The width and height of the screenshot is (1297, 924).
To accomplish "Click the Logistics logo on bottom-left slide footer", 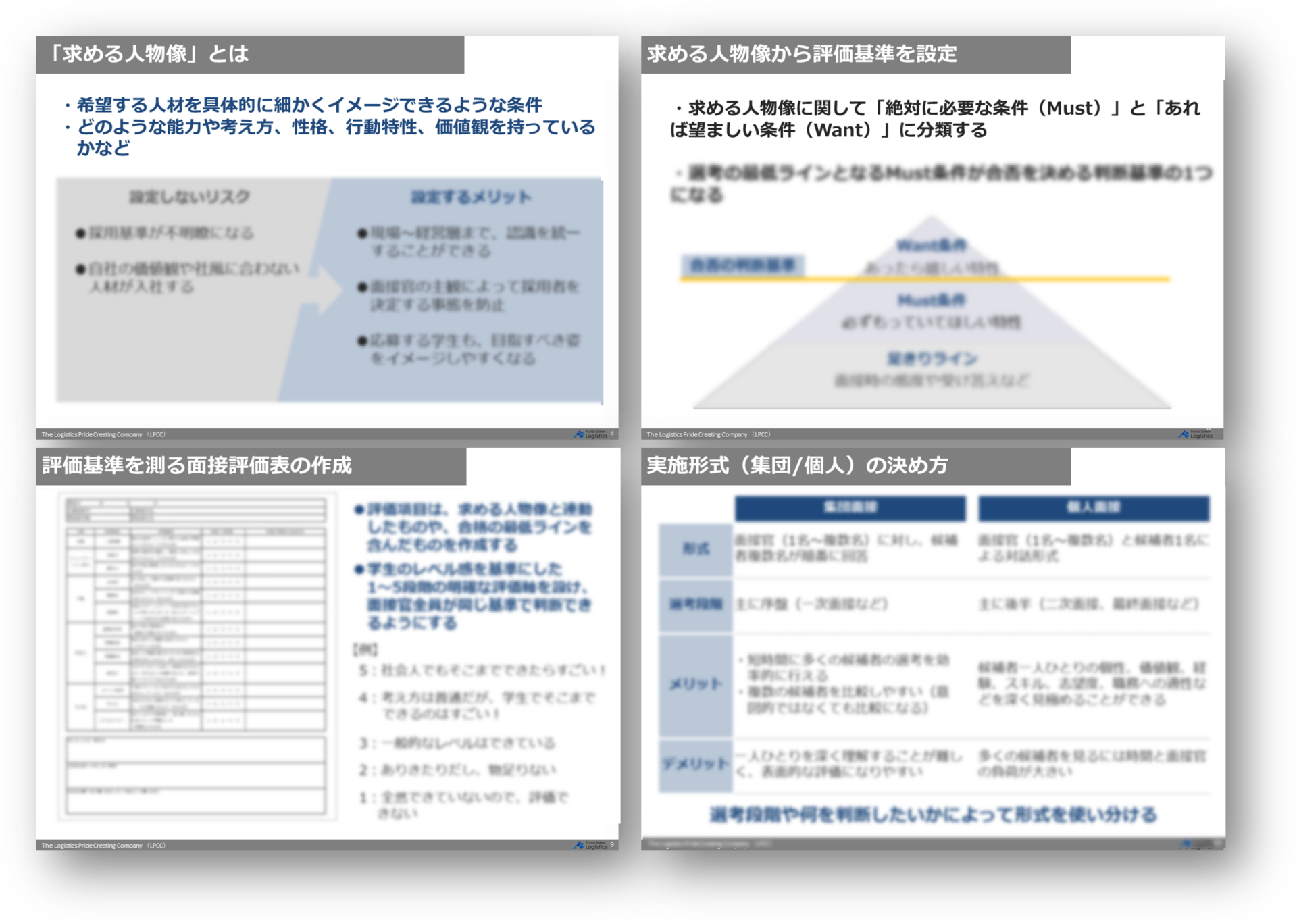I will [591, 845].
